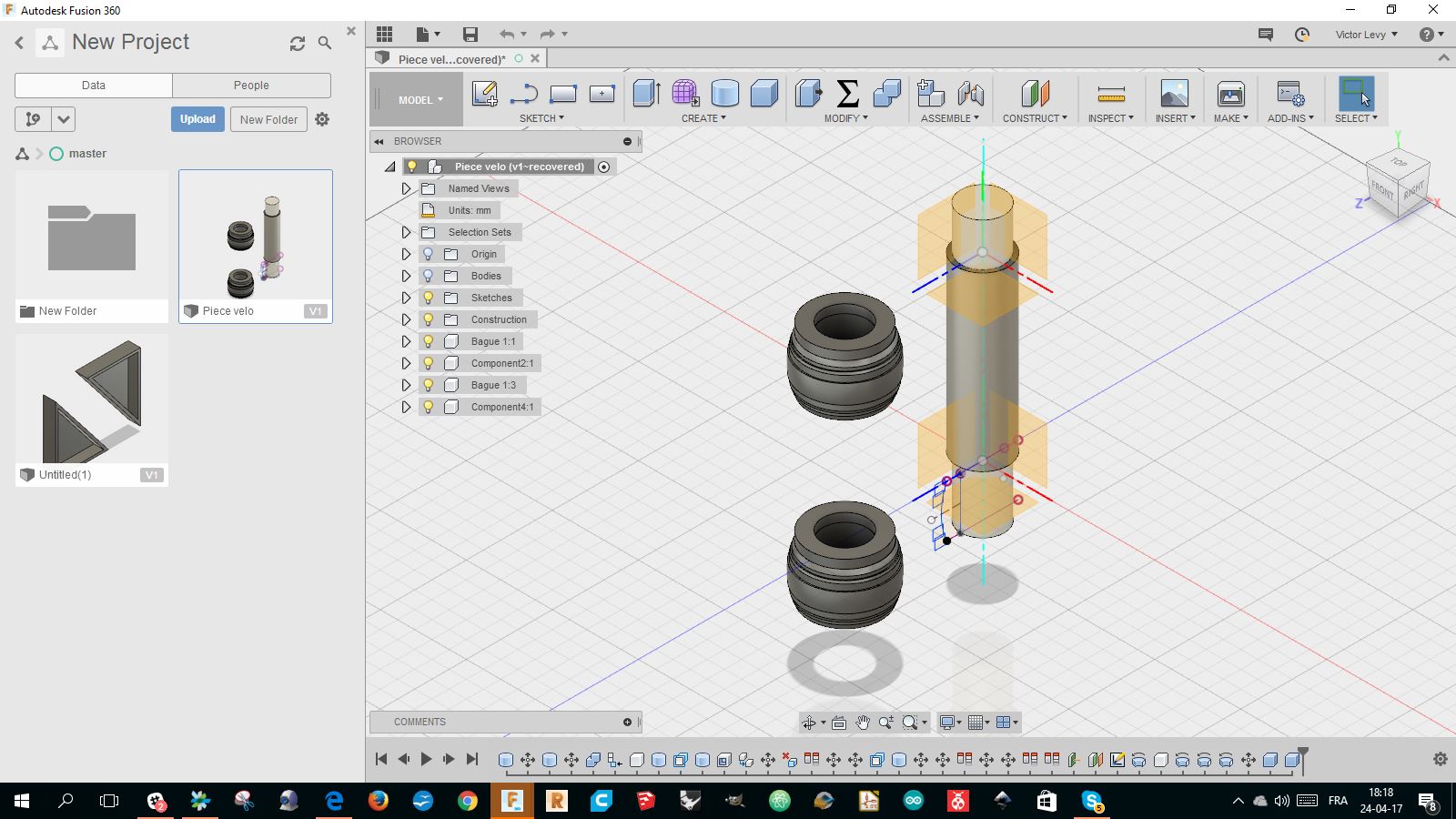
Task: Select the Orbit tool in navigation bar
Action: point(808,723)
